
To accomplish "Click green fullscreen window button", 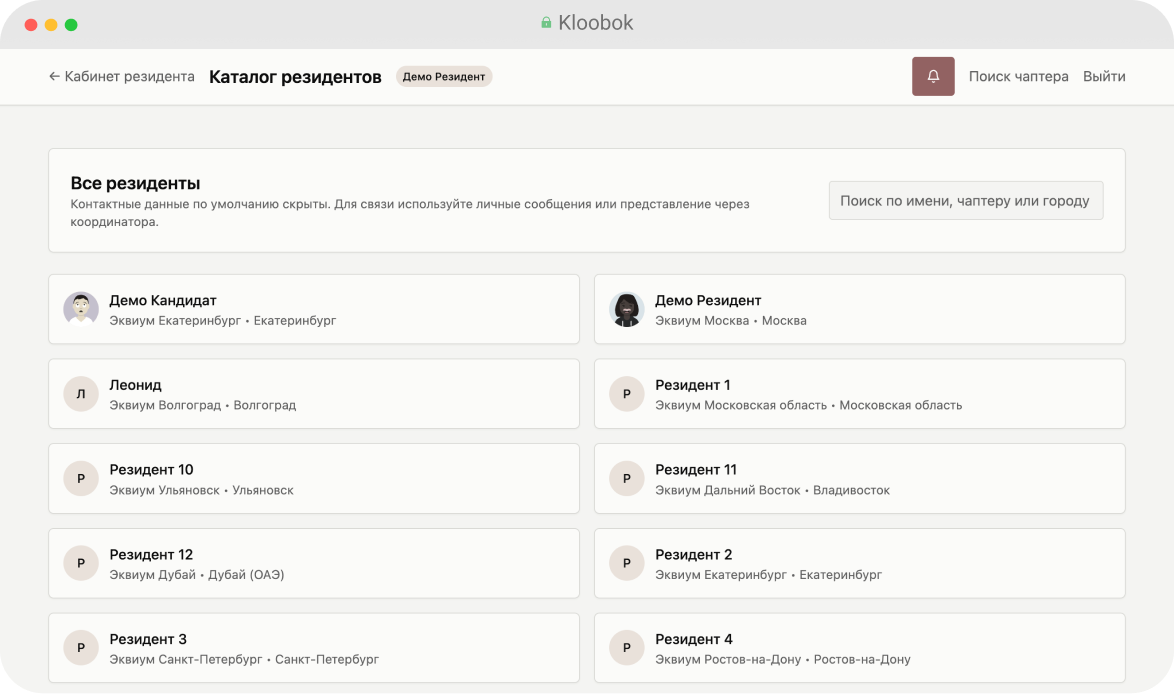I will [71, 24].
